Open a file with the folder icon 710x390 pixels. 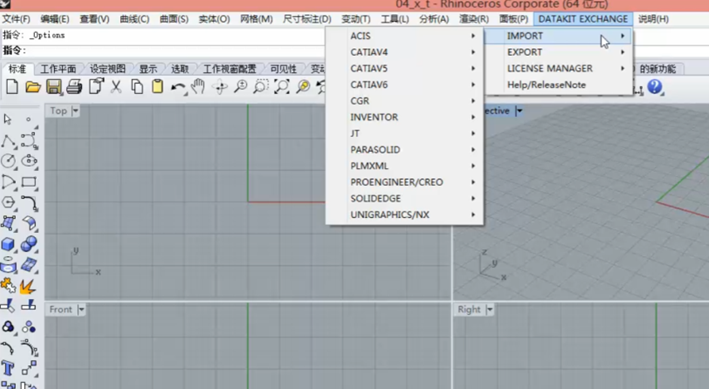[33, 86]
